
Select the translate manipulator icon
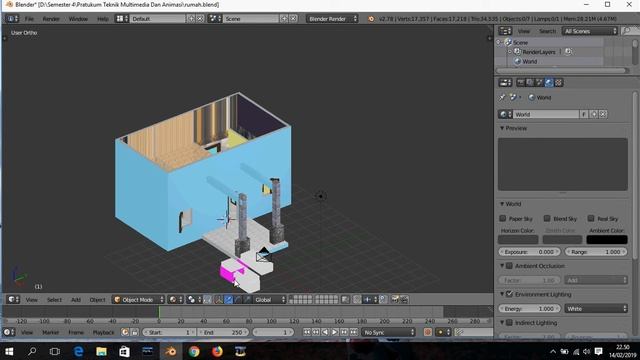[x=229, y=300]
